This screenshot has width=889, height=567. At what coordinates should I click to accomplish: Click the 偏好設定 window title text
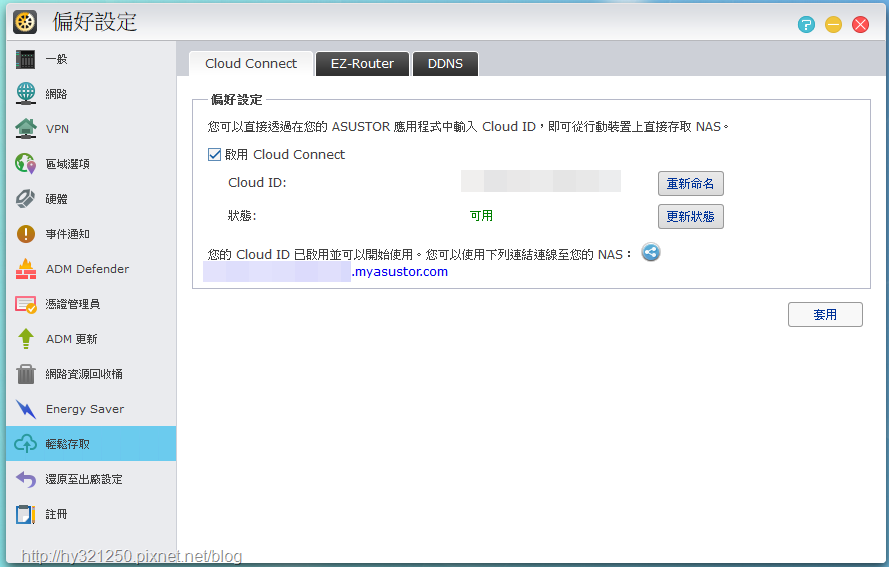tap(95, 22)
